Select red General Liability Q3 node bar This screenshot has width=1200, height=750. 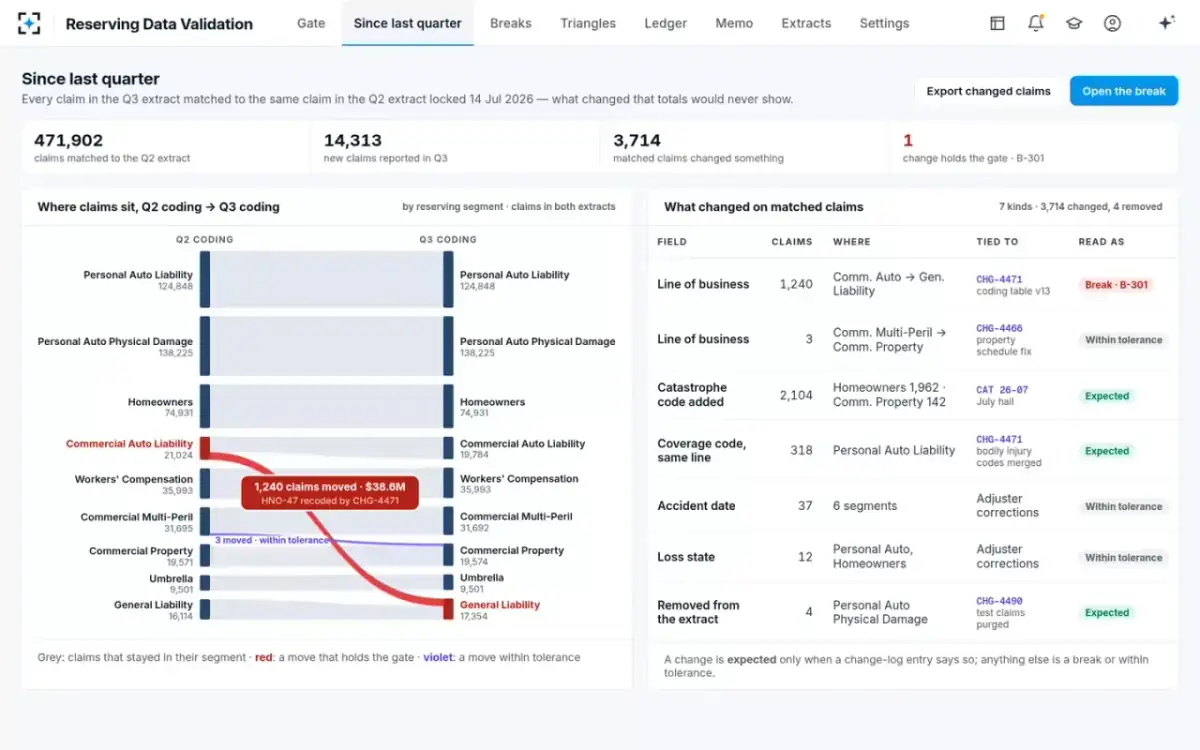click(449, 610)
